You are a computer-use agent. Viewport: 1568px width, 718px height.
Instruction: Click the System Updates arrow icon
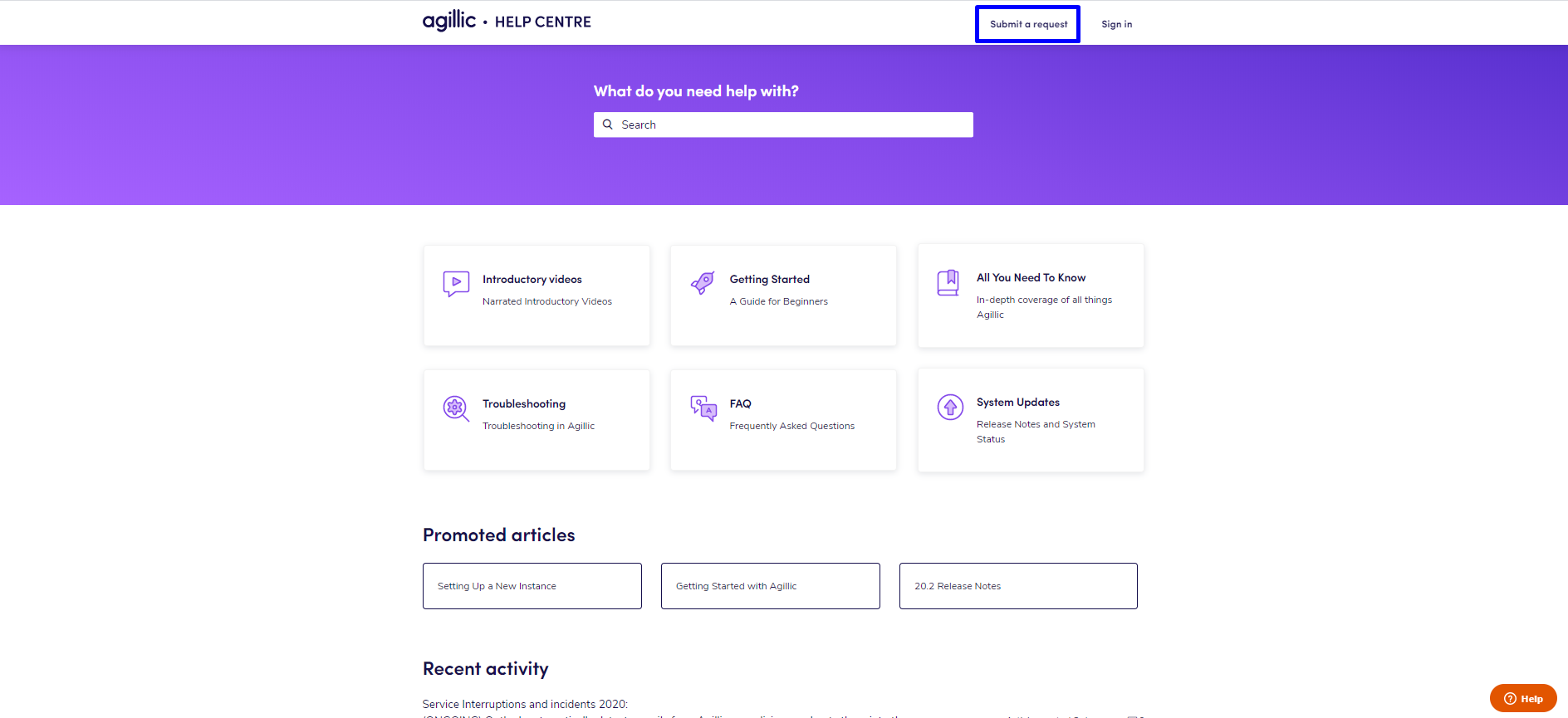(950, 407)
